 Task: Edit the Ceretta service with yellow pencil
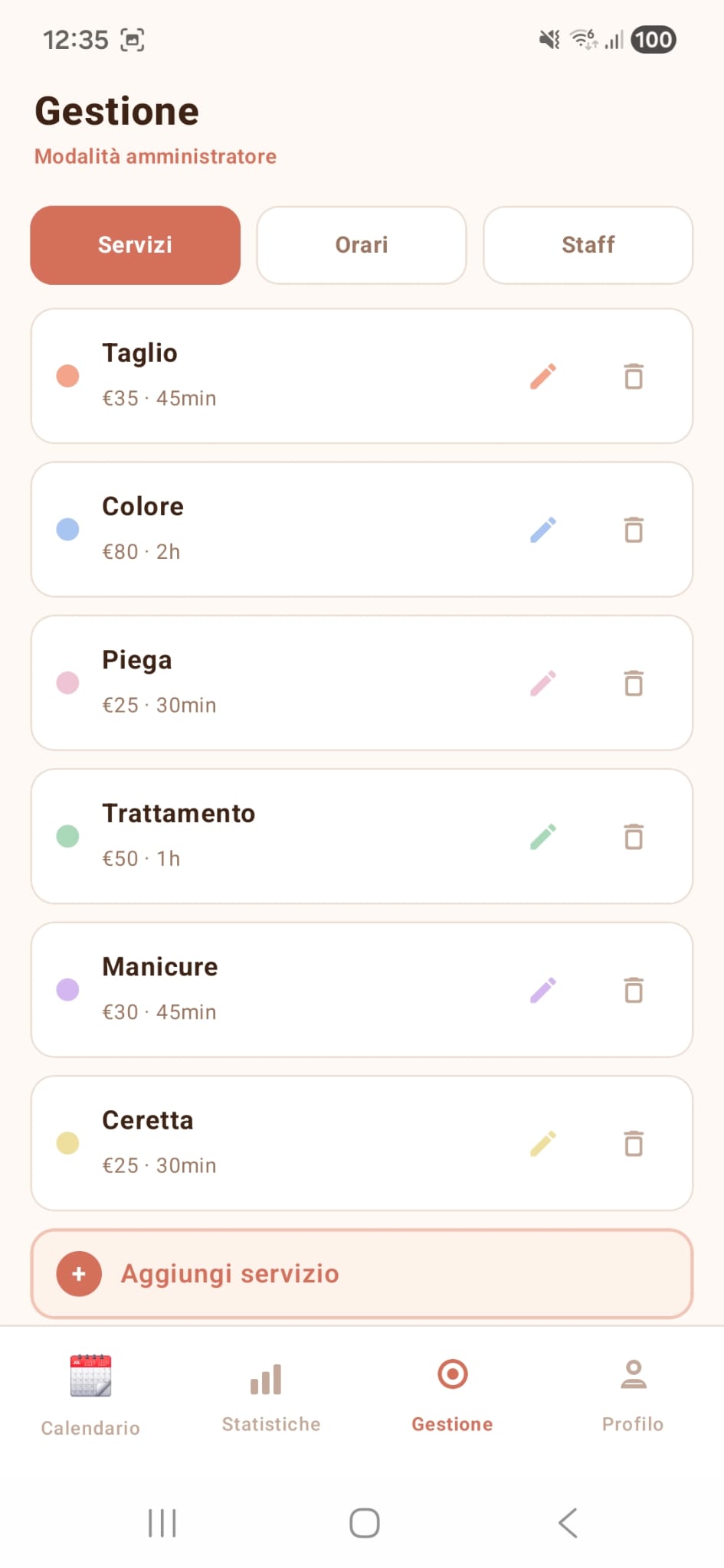543,1143
